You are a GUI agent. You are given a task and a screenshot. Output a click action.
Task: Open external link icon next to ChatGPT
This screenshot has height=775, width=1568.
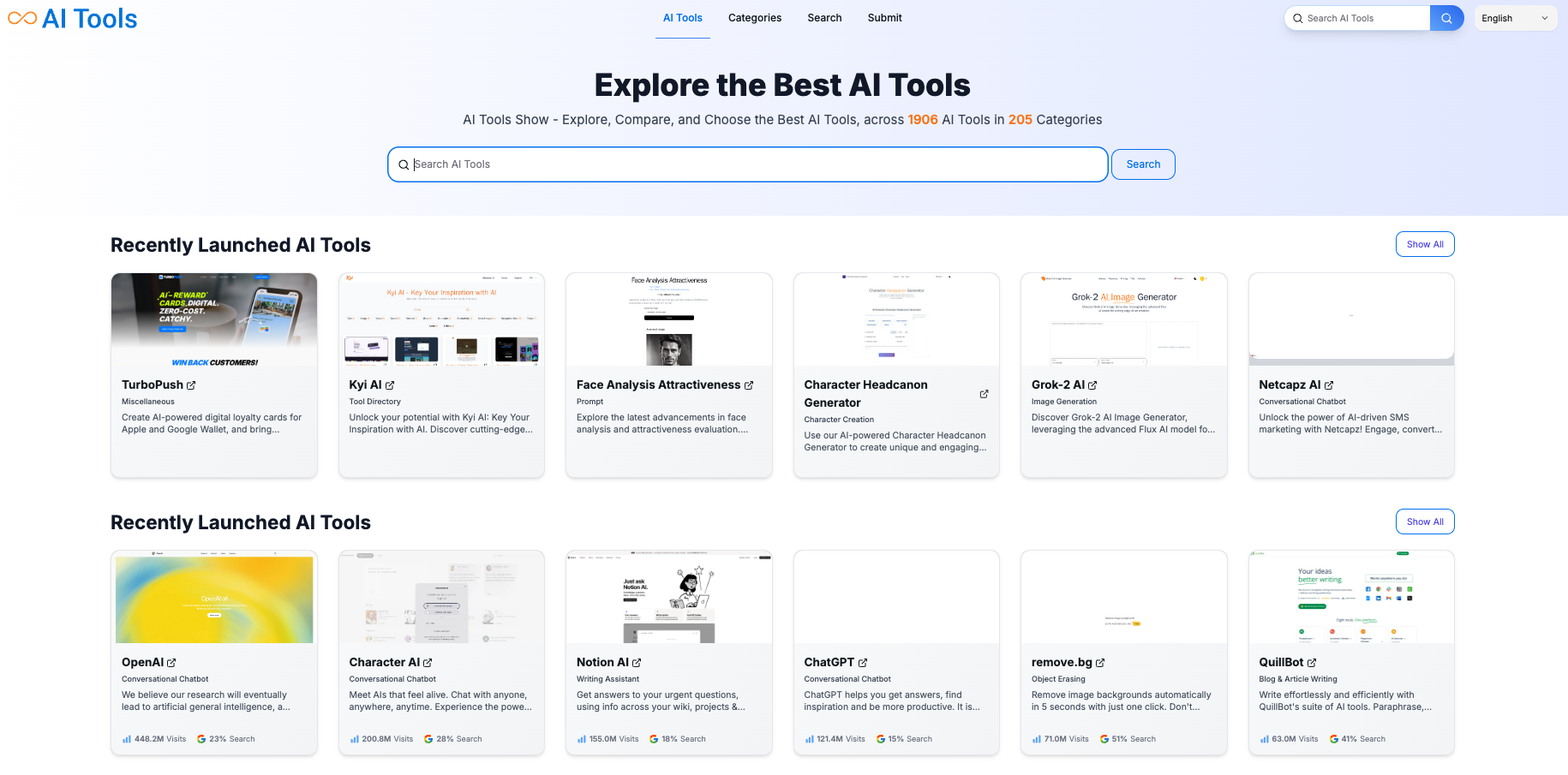click(x=863, y=663)
